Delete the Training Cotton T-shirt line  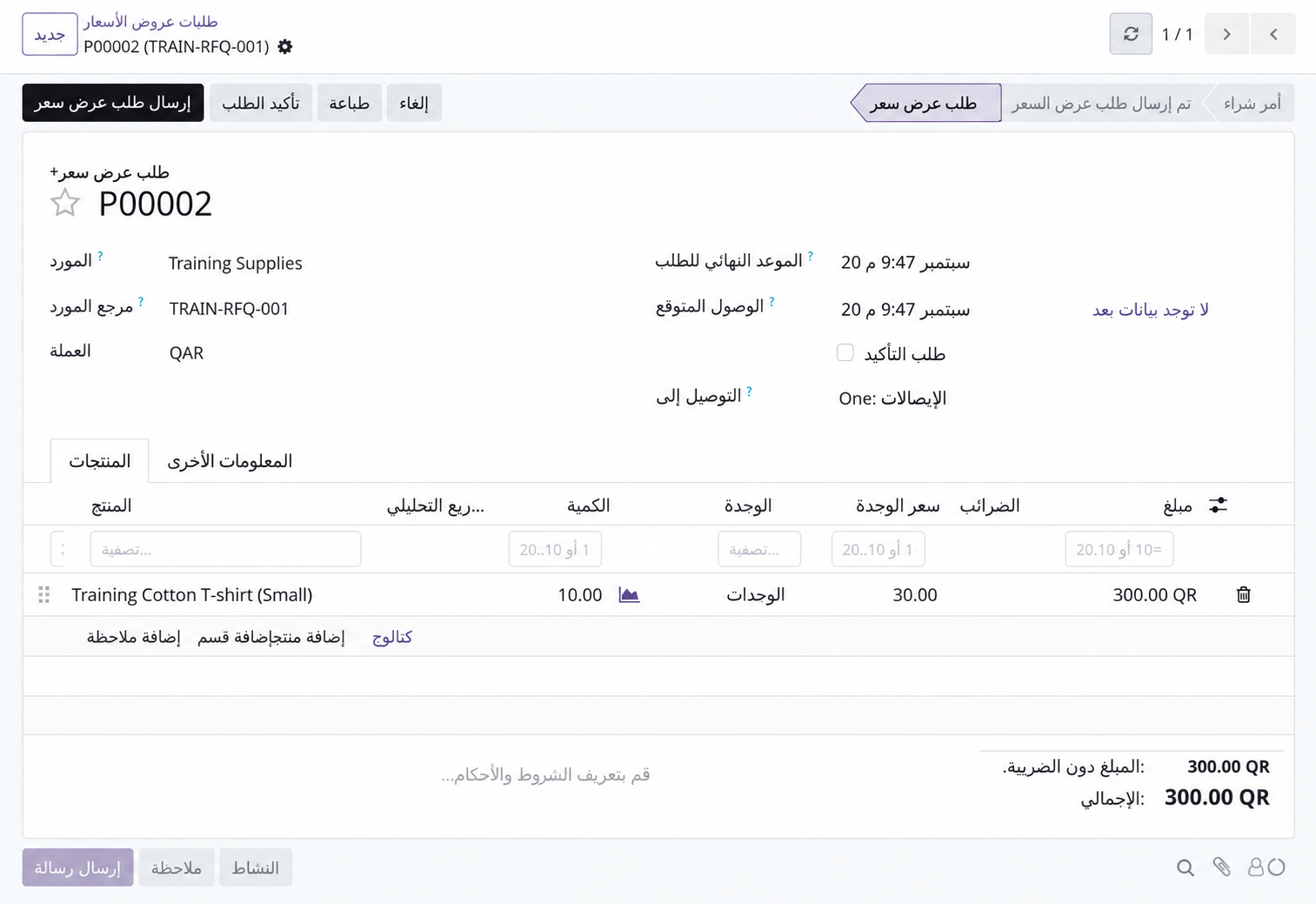point(1244,595)
